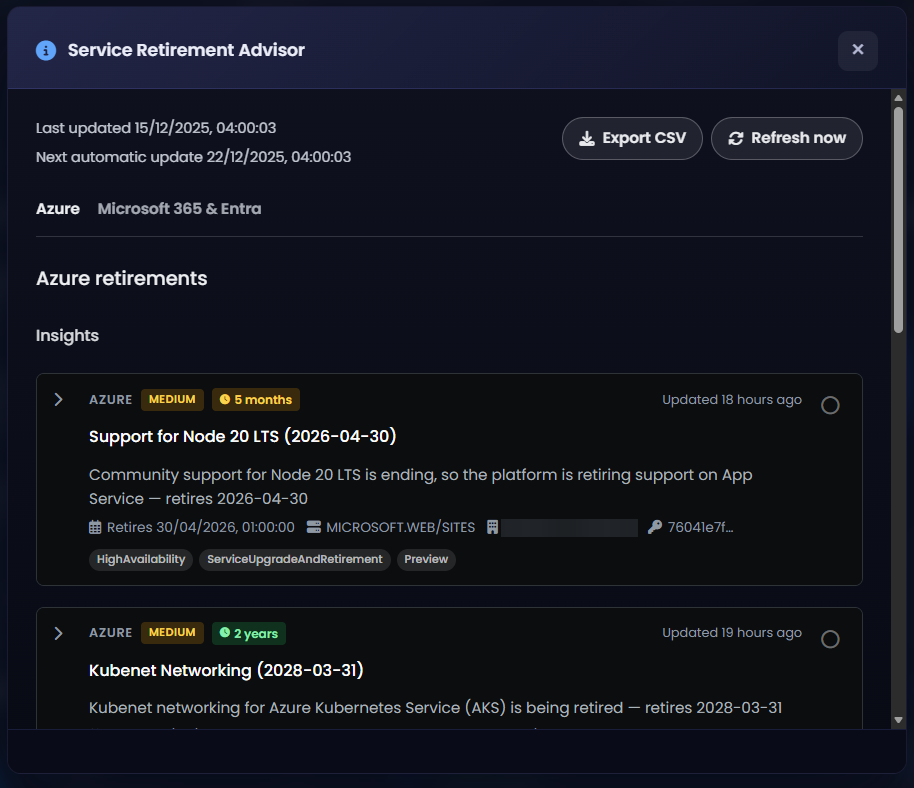The height and width of the screenshot is (788, 914).
Task: Click the 5 months clock badge
Action: coord(256,399)
